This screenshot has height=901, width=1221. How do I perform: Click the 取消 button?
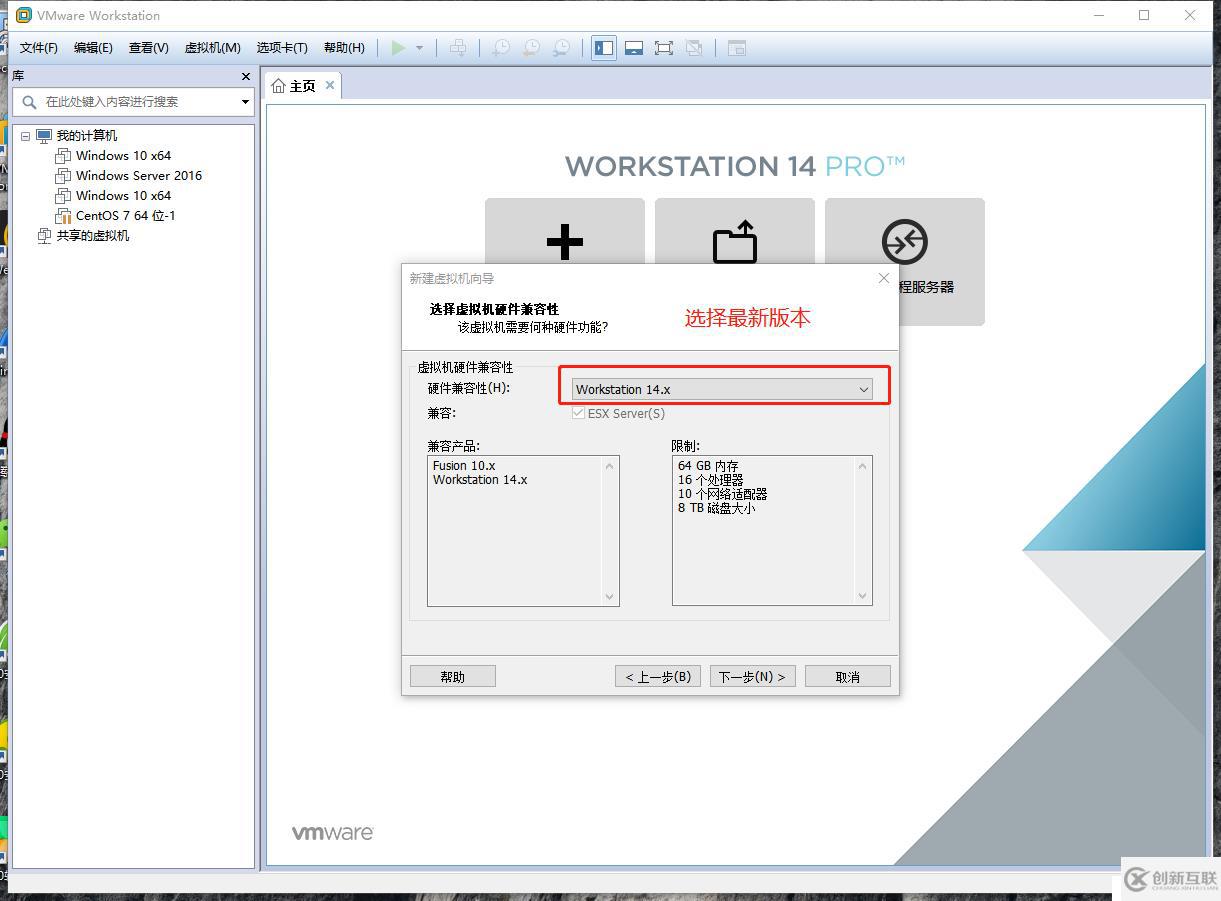pyautogui.click(x=848, y=677)
